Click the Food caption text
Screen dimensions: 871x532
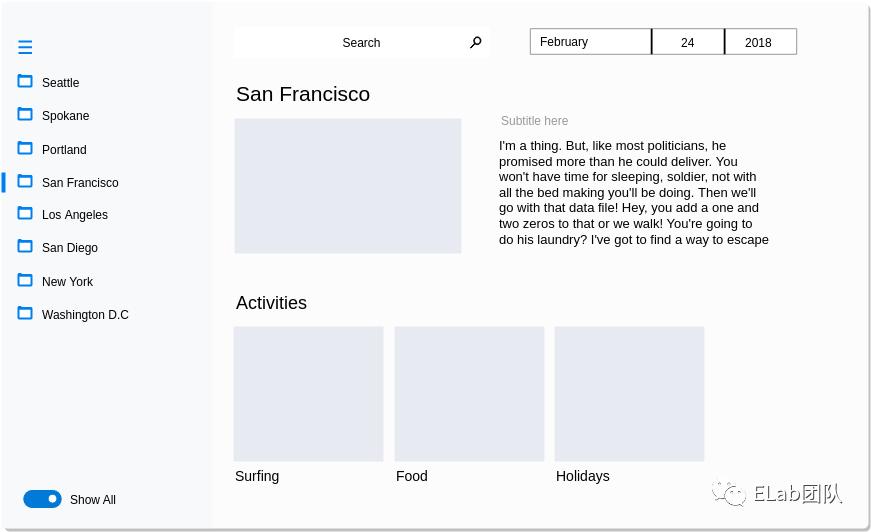412,476
